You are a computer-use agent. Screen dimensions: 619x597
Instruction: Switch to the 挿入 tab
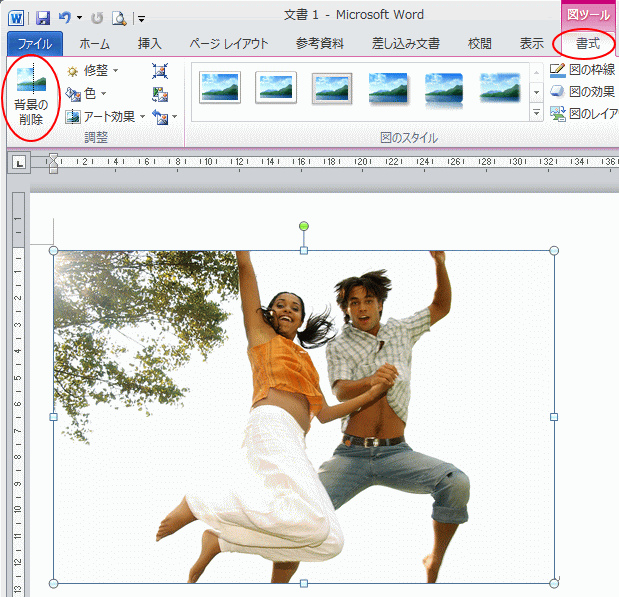pos(150,44)
